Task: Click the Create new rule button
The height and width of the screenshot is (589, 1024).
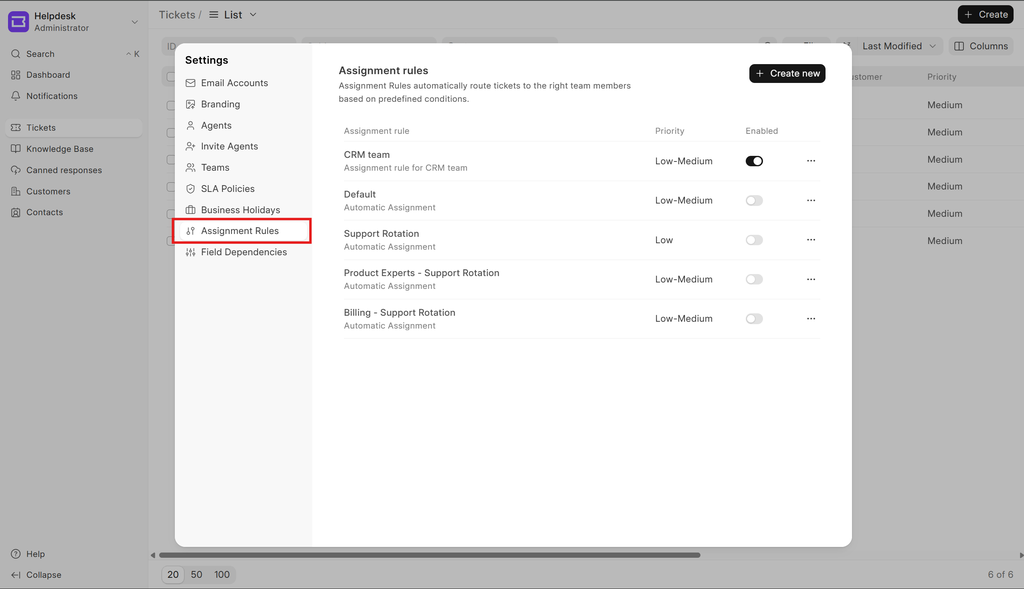Action: [x=787, y=73]
